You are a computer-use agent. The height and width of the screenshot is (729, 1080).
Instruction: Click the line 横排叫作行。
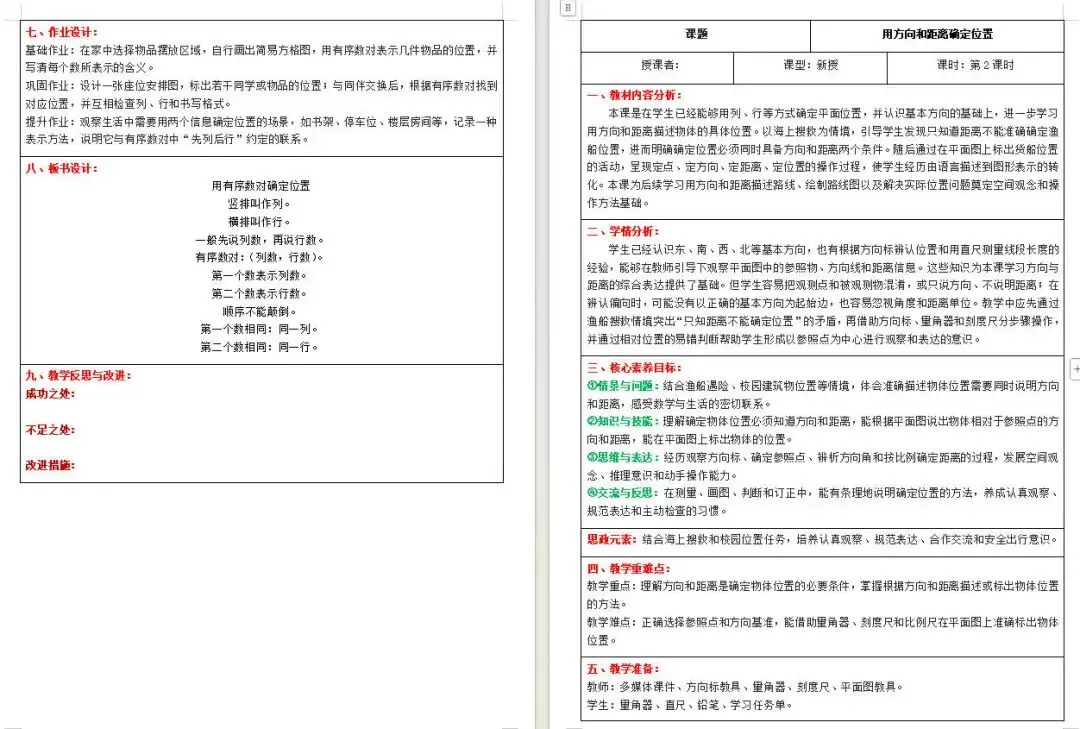coord(259,221)
